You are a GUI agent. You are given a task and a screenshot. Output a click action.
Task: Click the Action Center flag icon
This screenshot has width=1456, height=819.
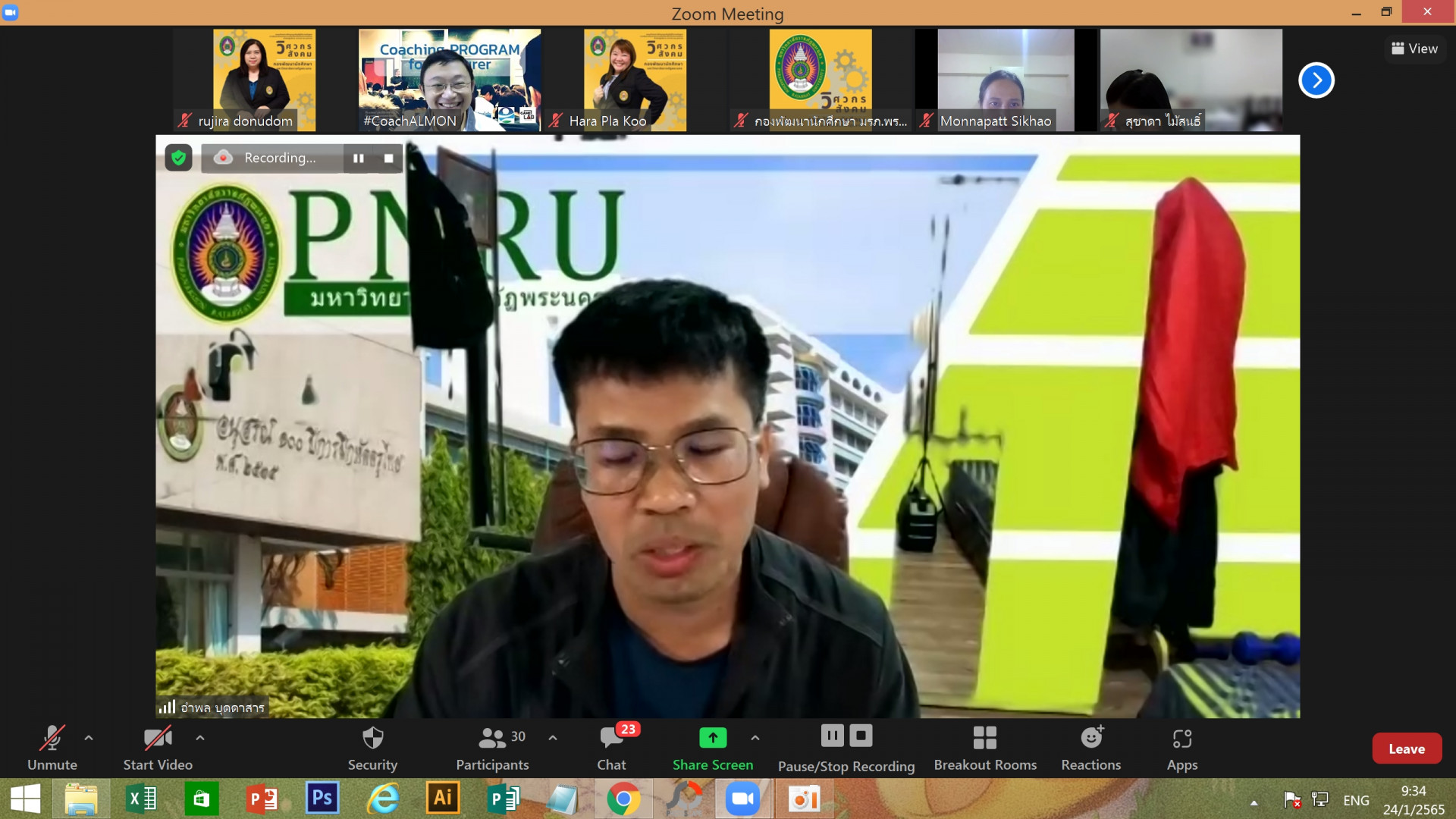(1292, 799)
